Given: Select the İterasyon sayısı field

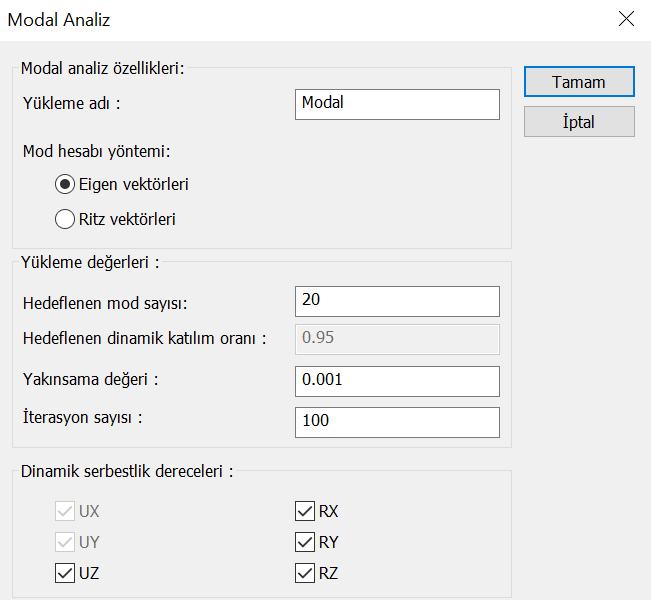Looking at the screenshot, I should click(x=397, y=421).
